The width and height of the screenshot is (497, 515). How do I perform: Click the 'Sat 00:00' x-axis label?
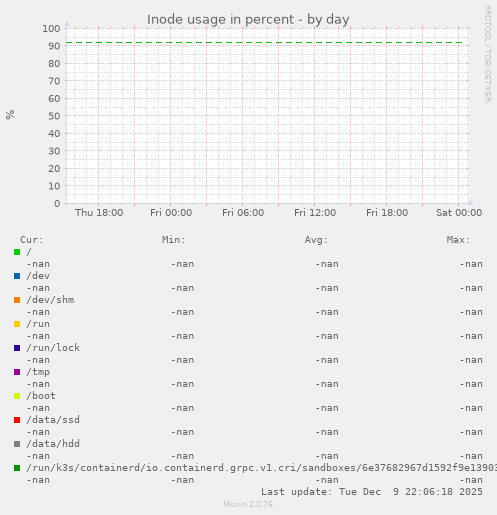(459, 213)
